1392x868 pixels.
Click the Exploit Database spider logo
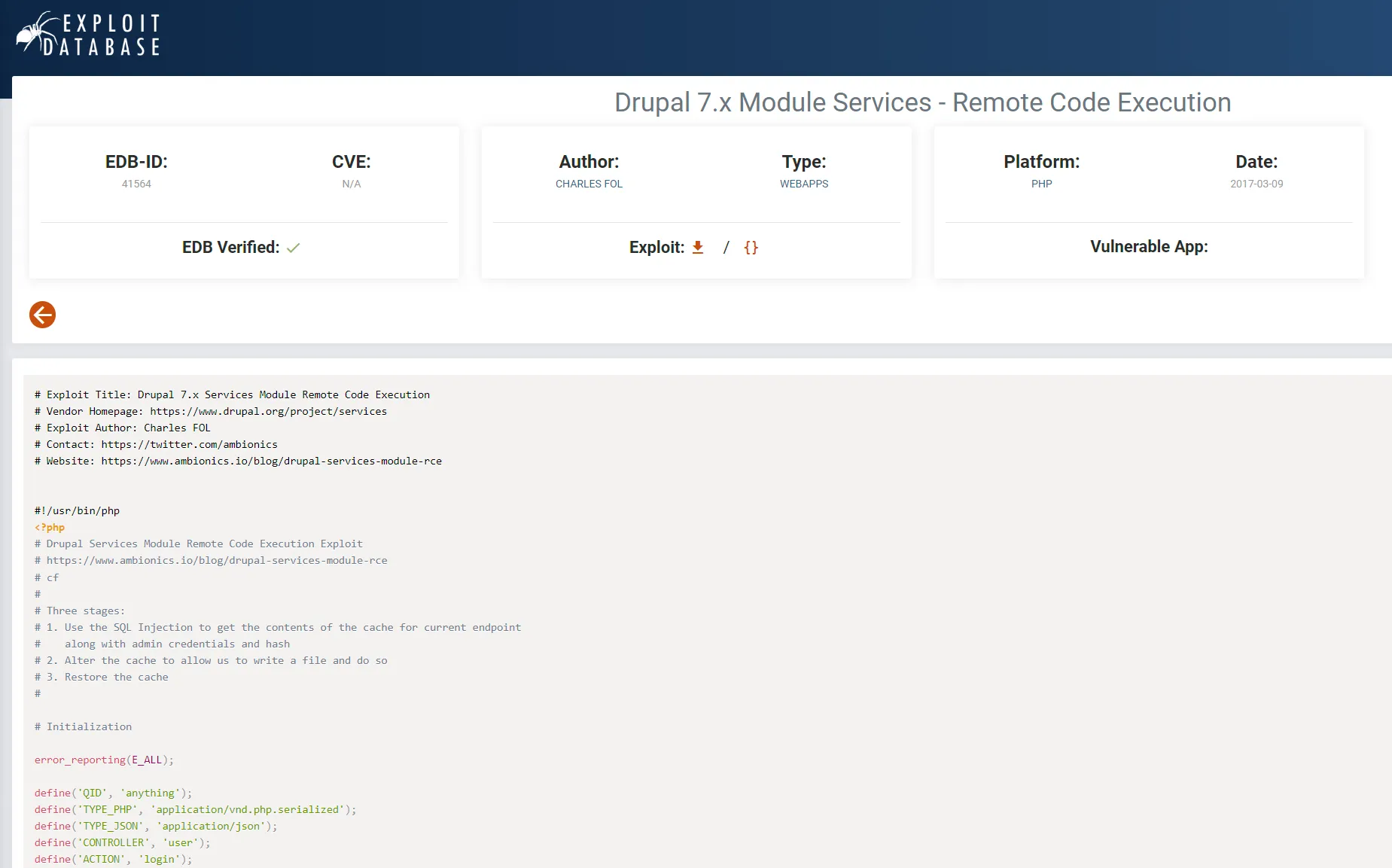tap(89, 35)
